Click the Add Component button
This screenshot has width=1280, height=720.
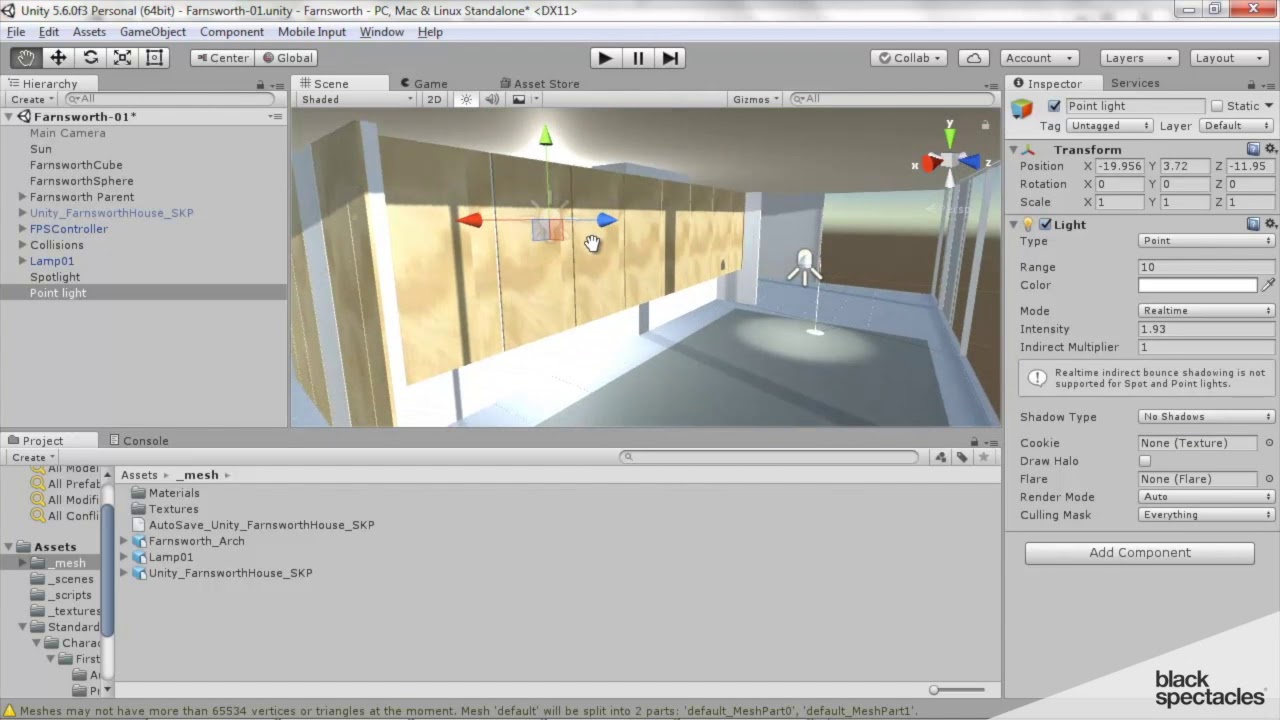click(1140, 553)
